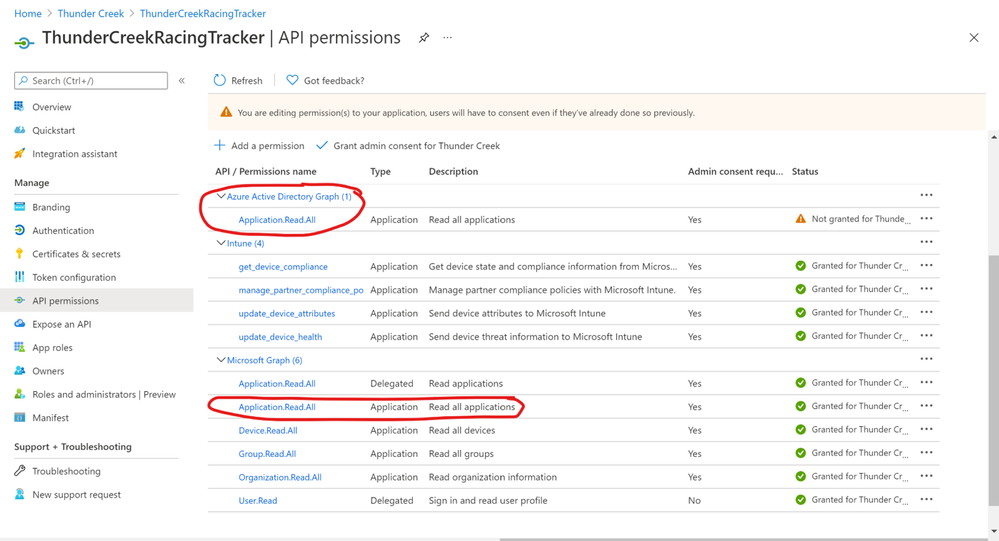The image size is (999, 541).
Task: Pin the ThunderCreekRacingTracker page
Action: click(x=424, y=38)
